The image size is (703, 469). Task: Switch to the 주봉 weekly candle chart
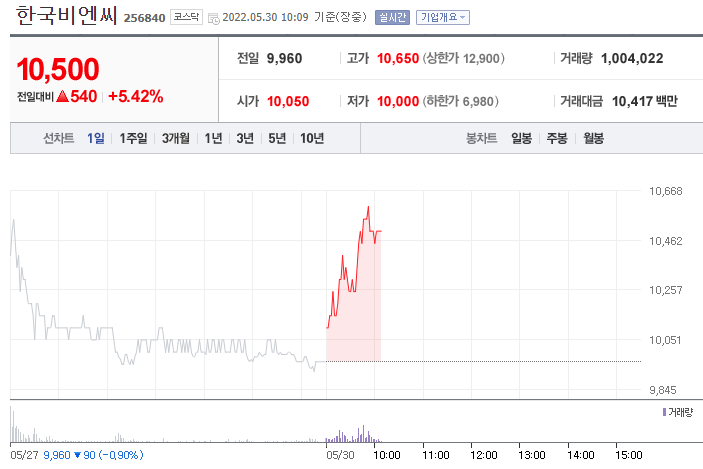pos(557,138)
